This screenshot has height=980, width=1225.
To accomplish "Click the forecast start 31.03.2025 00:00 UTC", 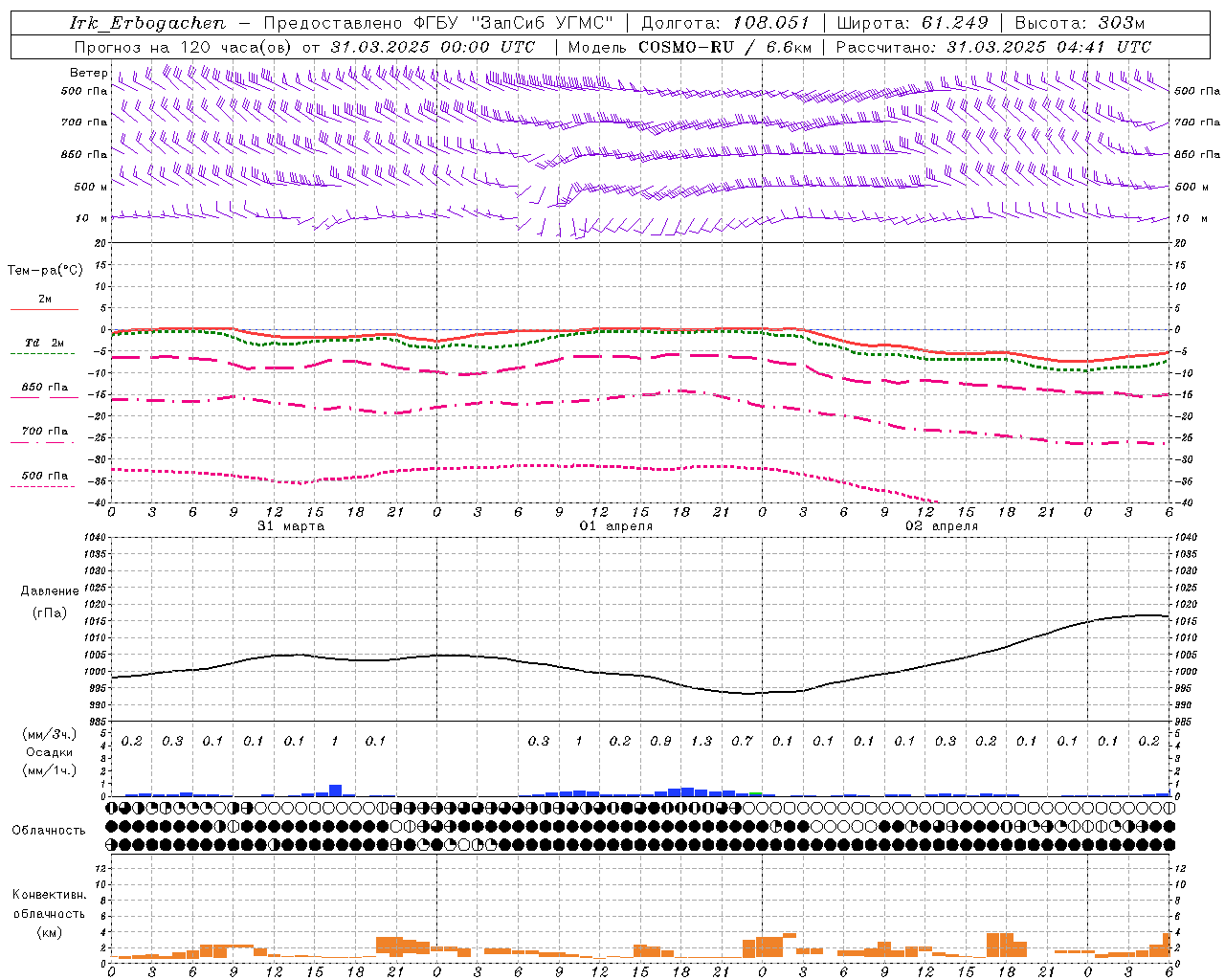I will point(433,46).
